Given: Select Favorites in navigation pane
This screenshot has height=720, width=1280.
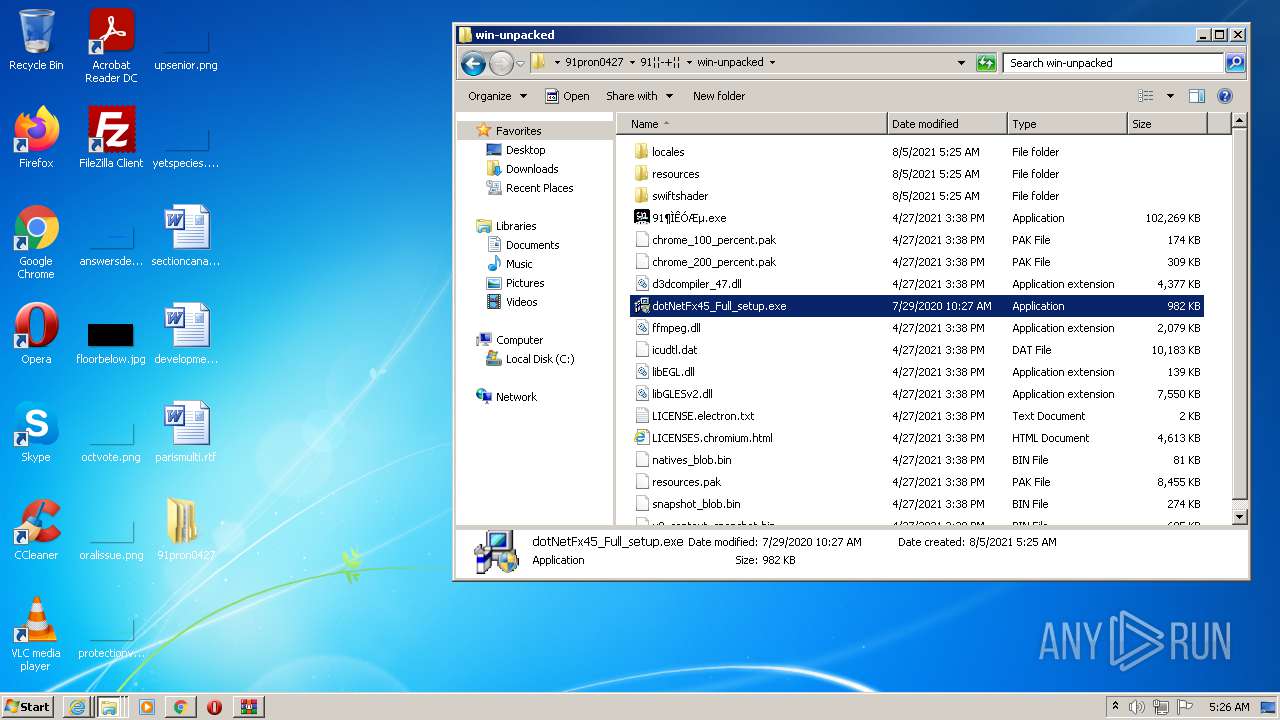Looking at the screenshot, I should [x=518, y=131].
